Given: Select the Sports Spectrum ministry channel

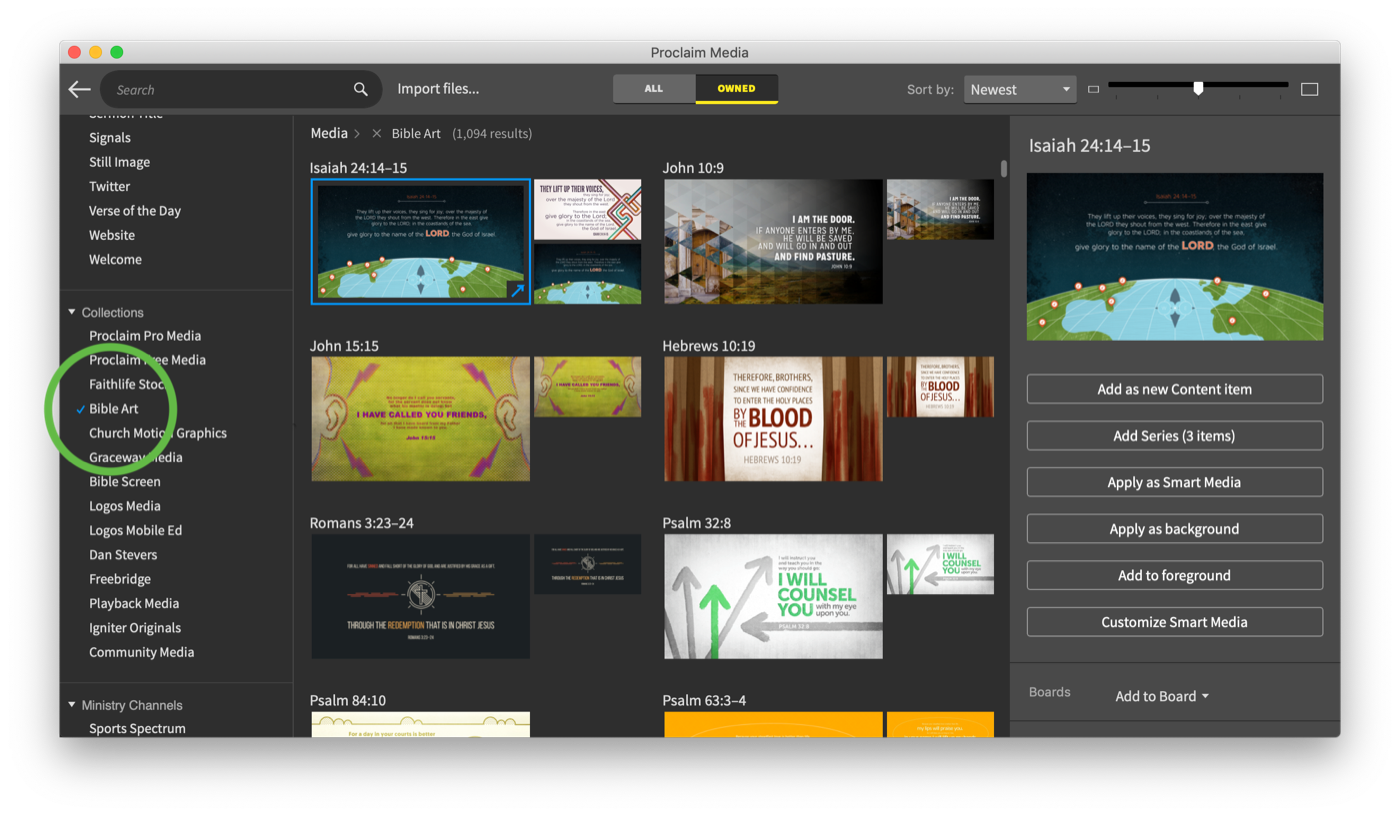Looking at the screenshot, I should [137, 728].
